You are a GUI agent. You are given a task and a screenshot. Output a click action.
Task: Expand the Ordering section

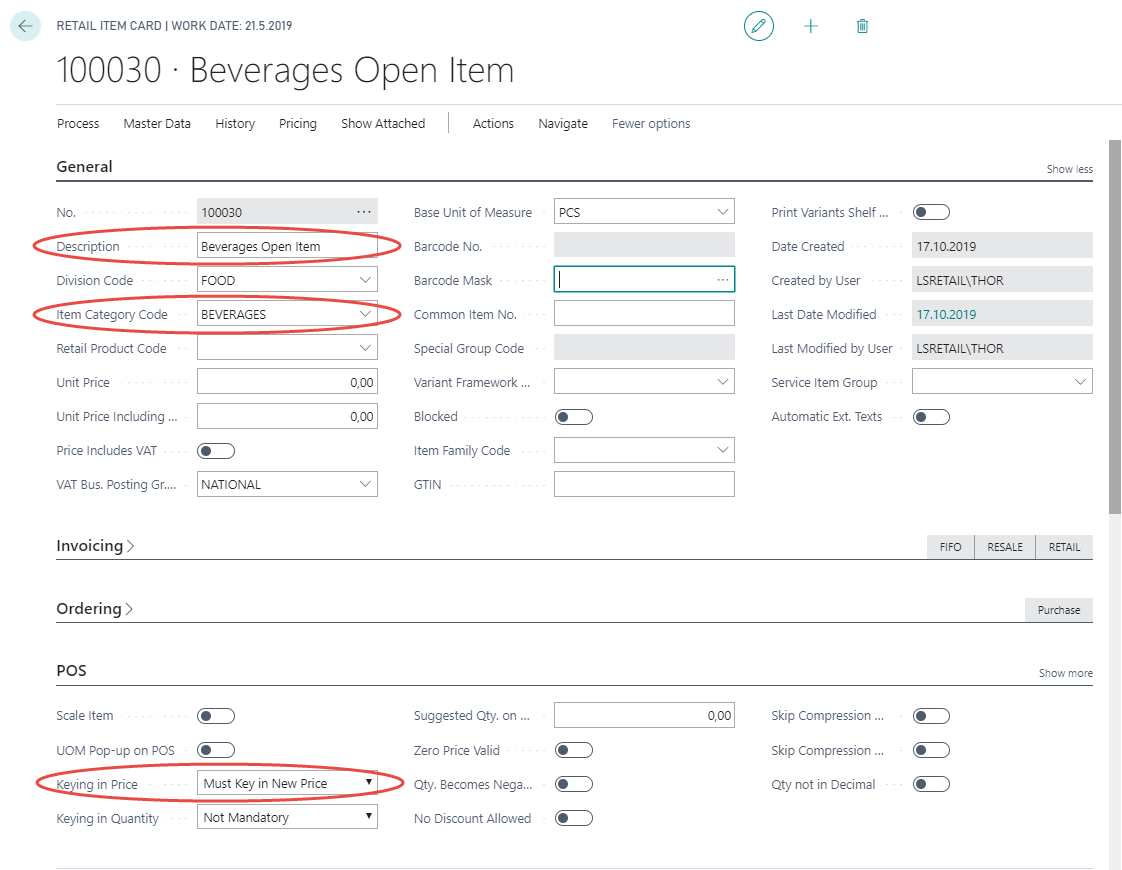(95, 609)
